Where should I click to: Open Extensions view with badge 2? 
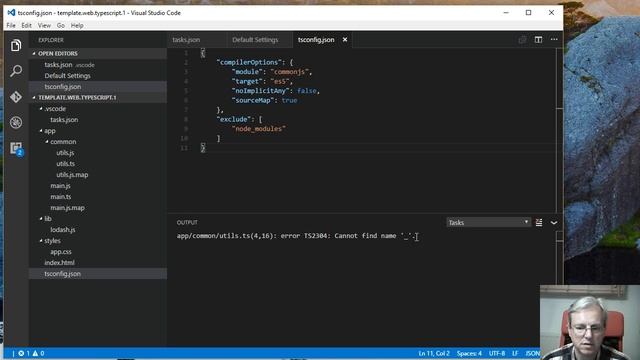[16, 148]
